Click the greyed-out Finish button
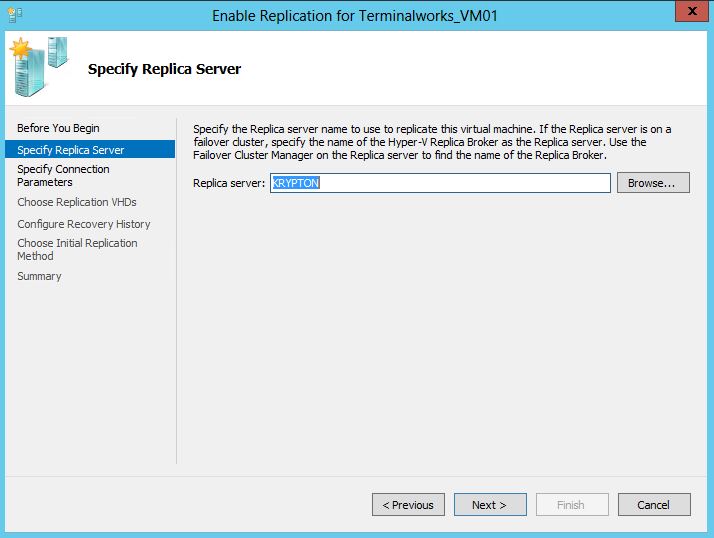The width and height of the screenshot is (714, 538). click(x=572, y=505)
